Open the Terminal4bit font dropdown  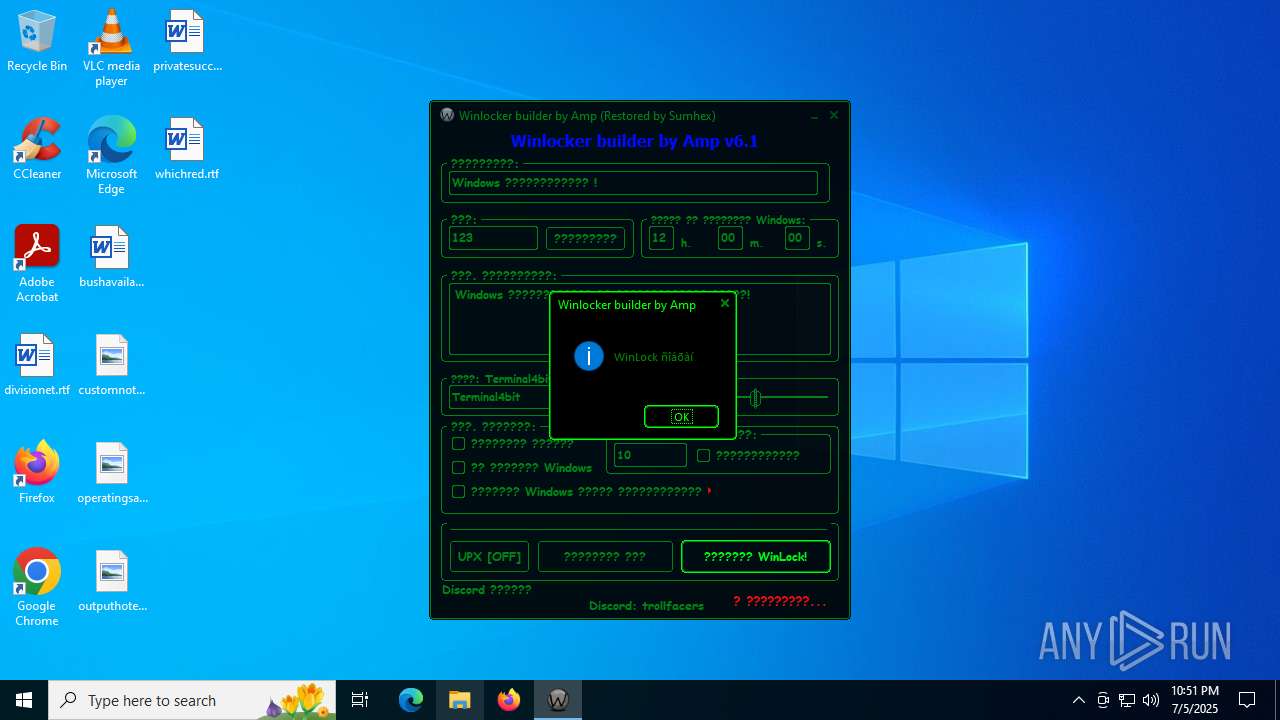pyautogui.click(x=500, y=397)
